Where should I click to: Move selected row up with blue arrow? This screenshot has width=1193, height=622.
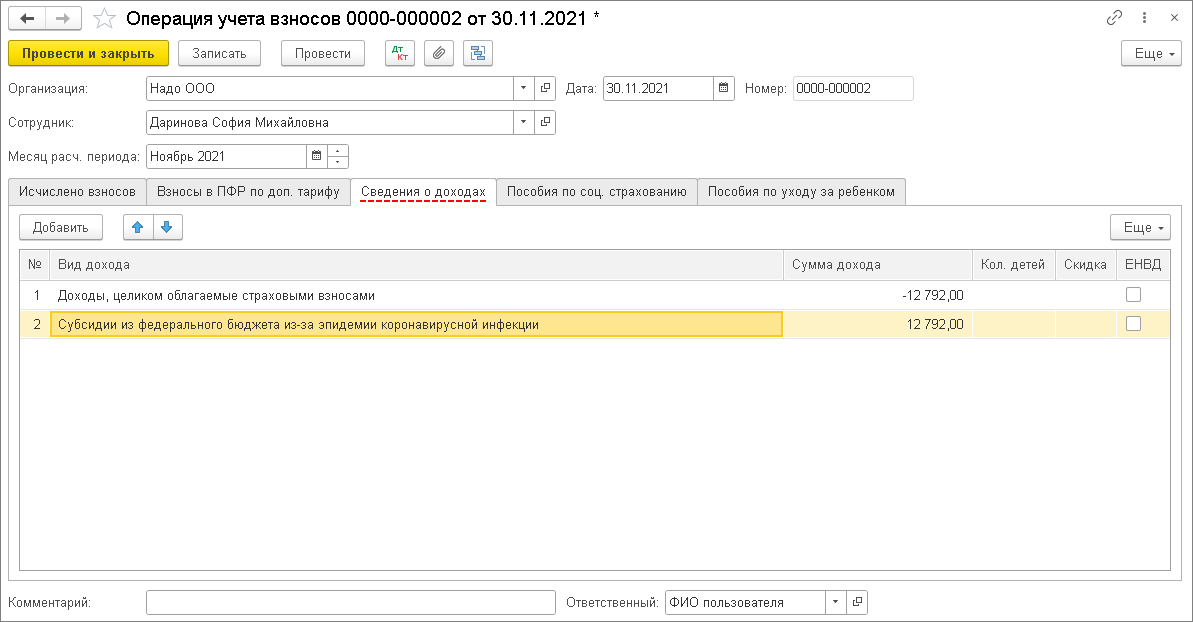138,227
